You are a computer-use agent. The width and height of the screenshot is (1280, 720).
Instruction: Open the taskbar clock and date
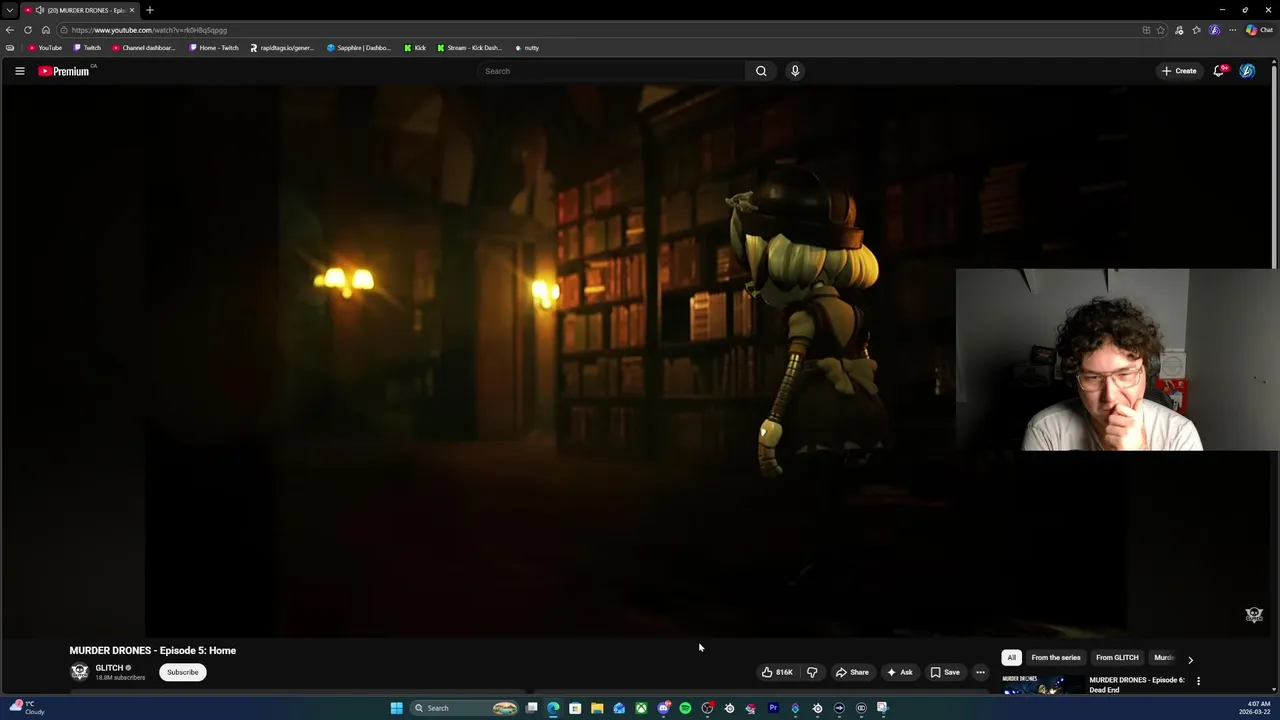pos(1254,708)
